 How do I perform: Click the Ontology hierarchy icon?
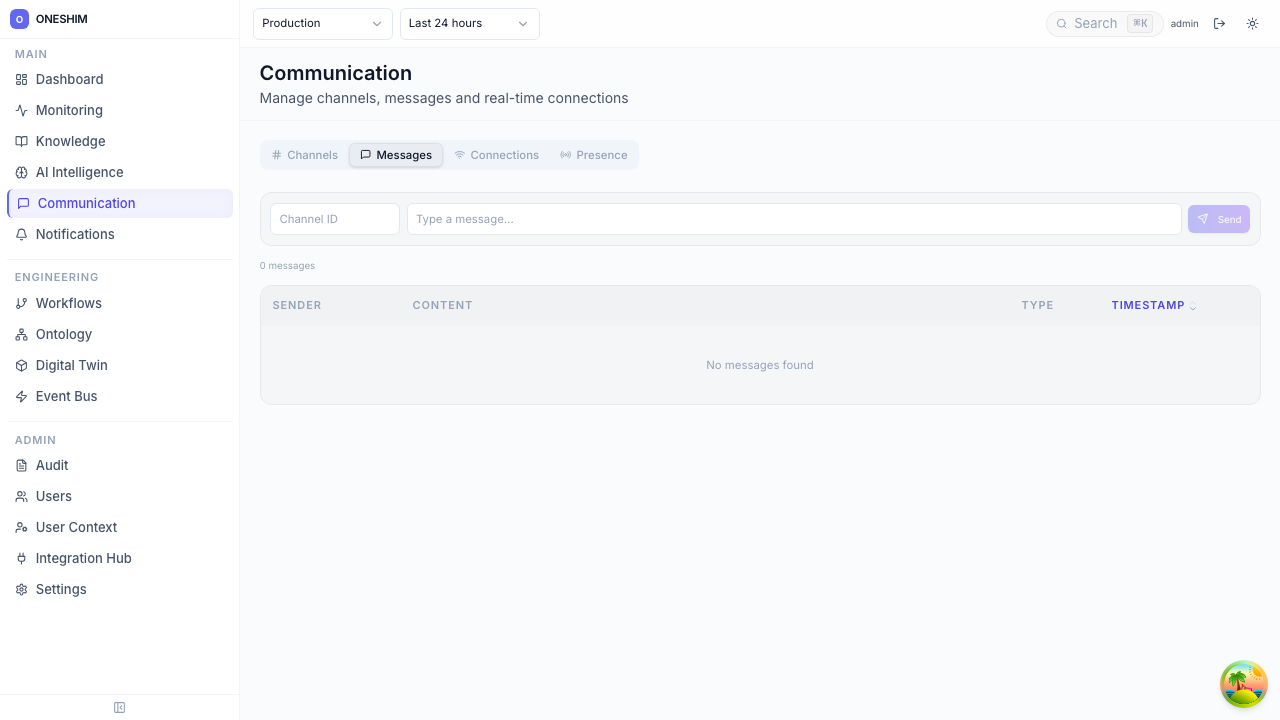[x=22, y=335]
